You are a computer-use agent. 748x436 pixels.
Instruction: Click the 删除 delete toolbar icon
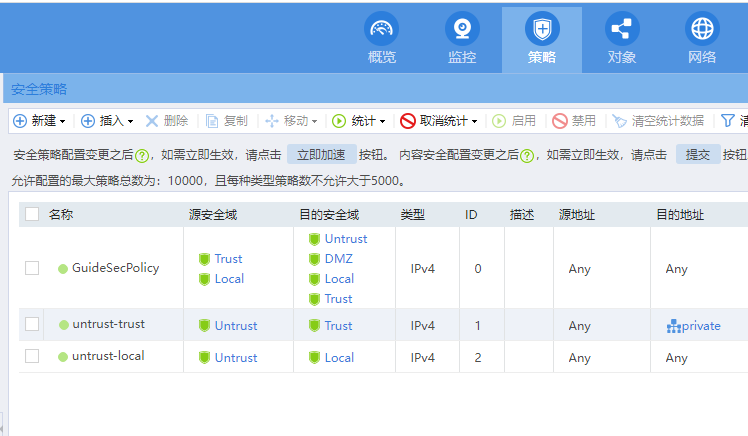click(x=152, y=121)
